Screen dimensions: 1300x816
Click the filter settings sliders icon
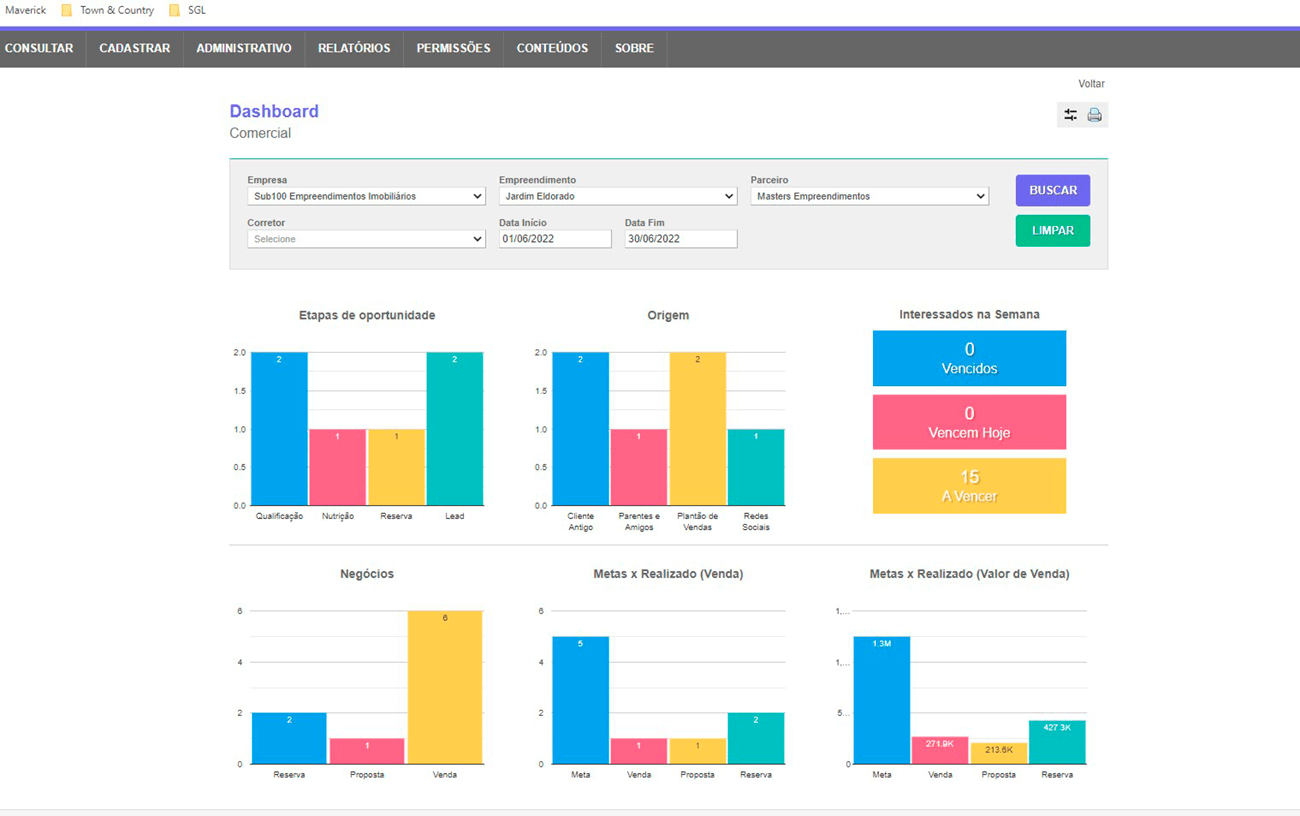[1070, 115]
